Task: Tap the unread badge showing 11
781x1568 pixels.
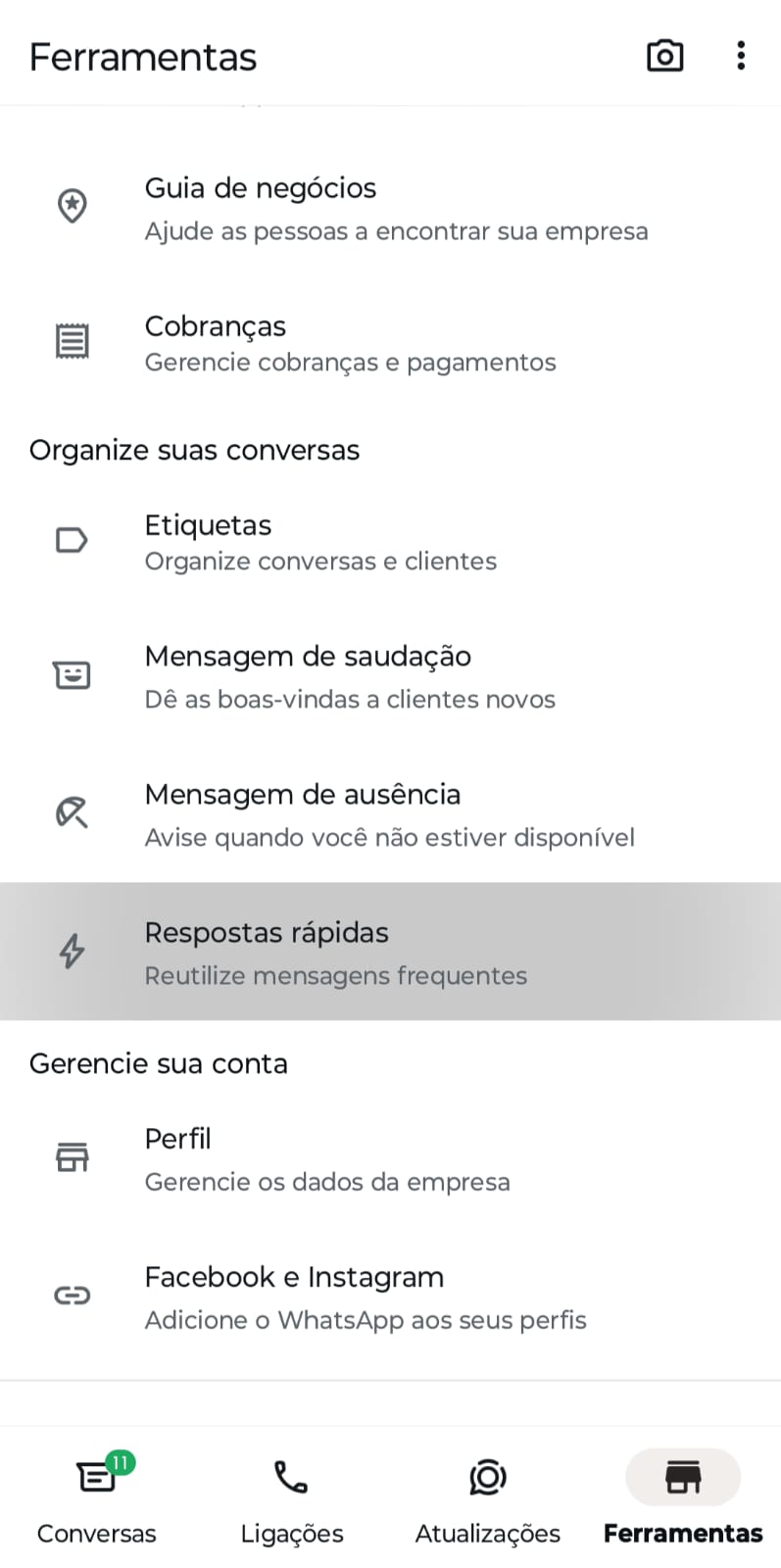Action: pos(120,1463)
